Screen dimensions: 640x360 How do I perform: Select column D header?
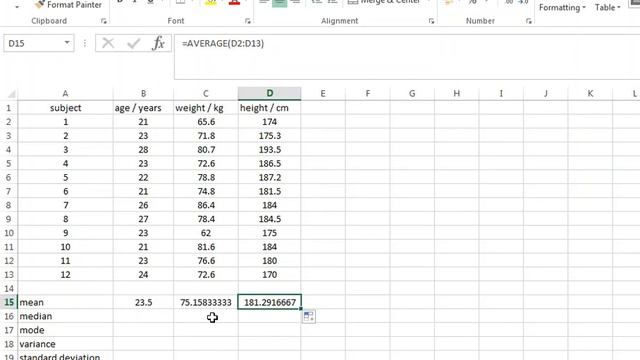(270, 93)
